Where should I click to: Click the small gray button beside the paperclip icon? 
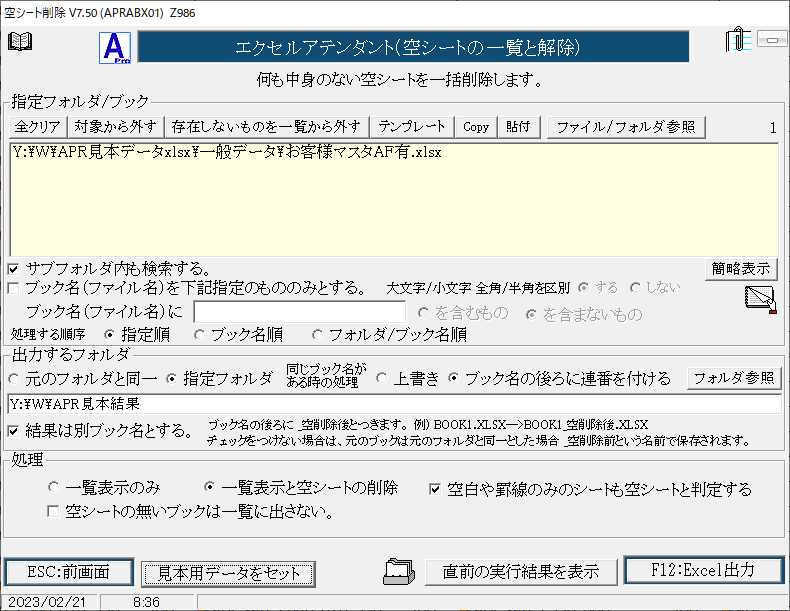tap(772, 40)
